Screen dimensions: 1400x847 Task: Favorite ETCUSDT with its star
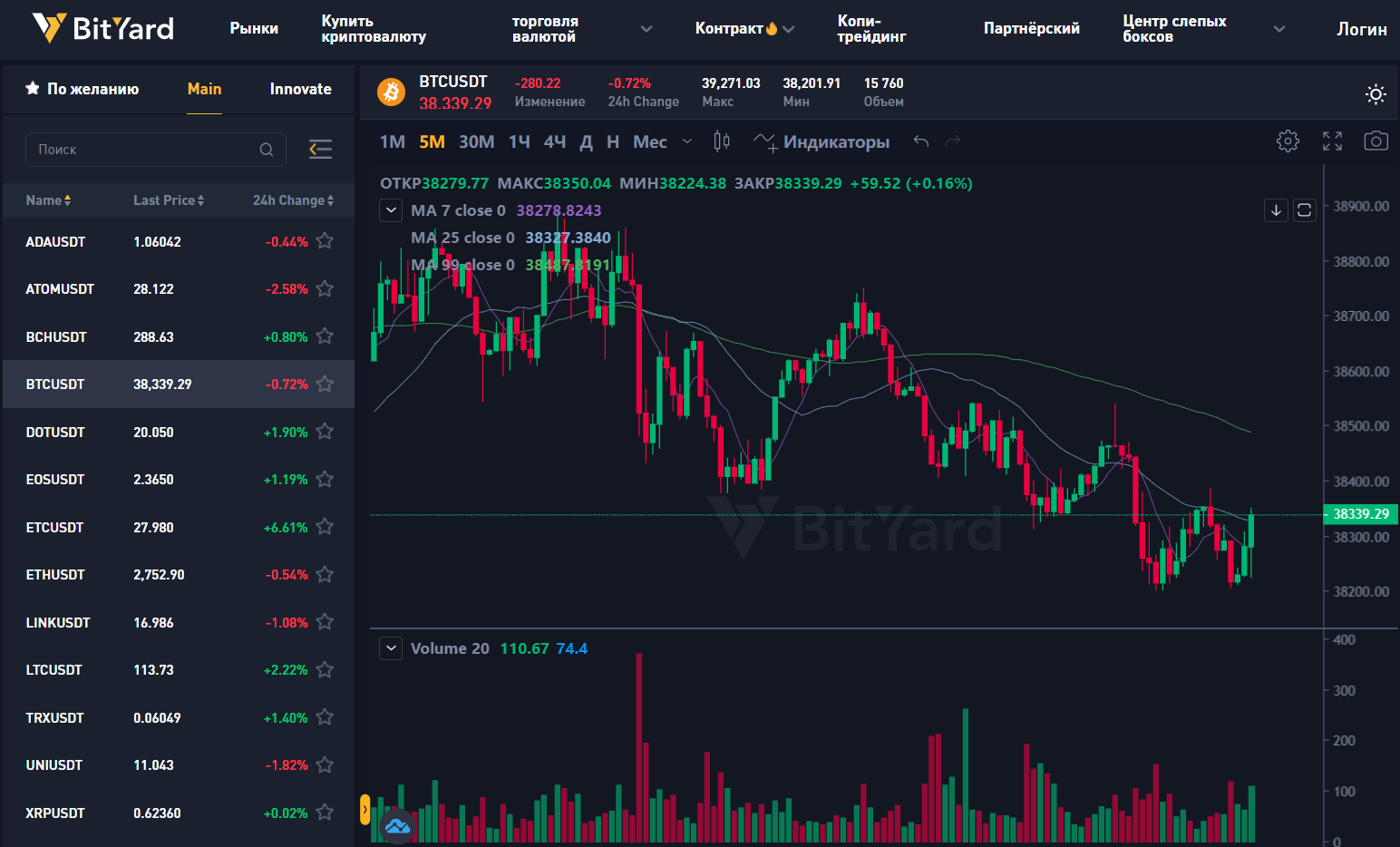(325, 527)
